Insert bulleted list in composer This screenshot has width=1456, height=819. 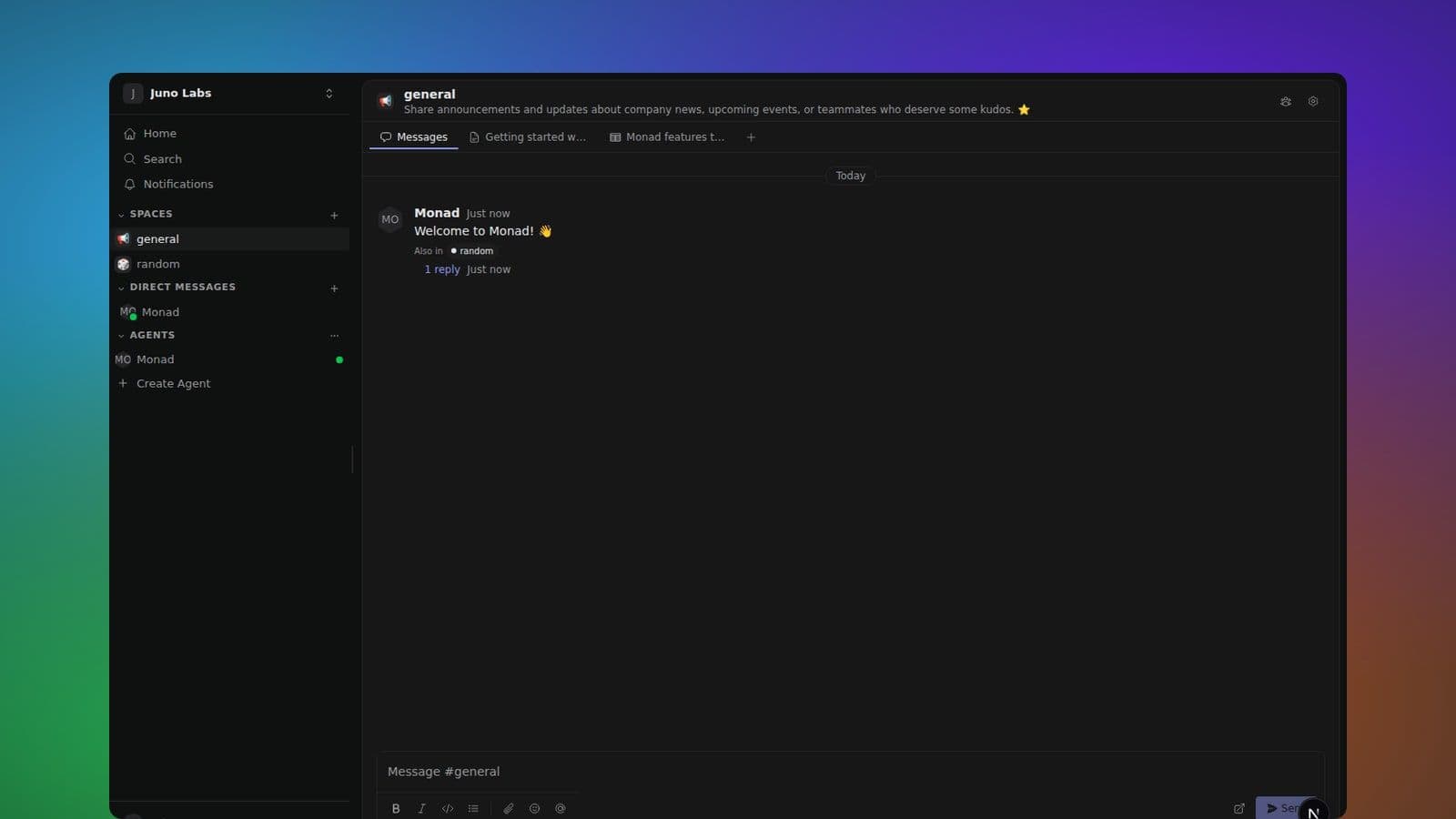pyautogui.click(x=473, y=808)
